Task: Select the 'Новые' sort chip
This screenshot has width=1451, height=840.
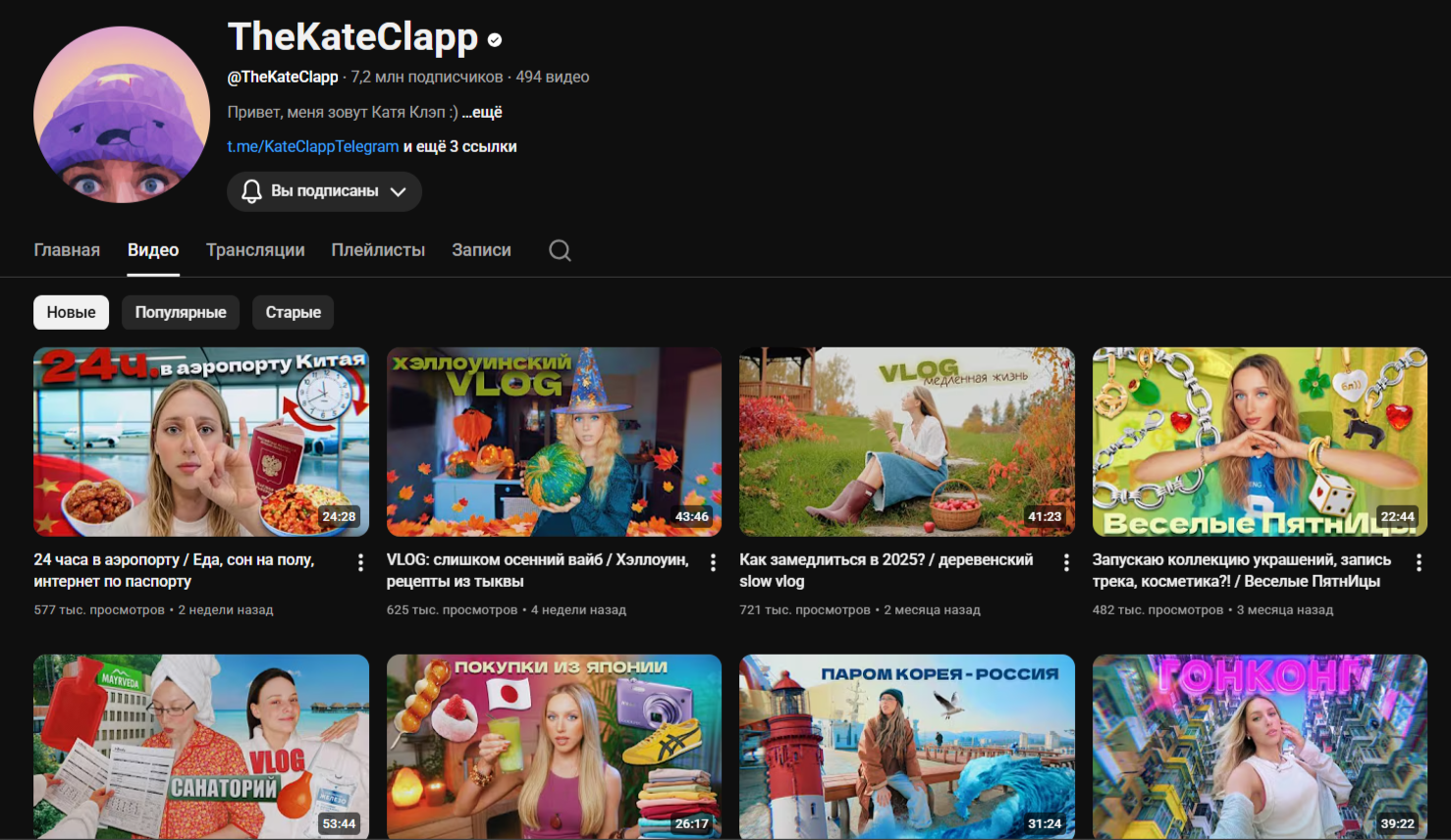Action: click(x=71, y=312)
